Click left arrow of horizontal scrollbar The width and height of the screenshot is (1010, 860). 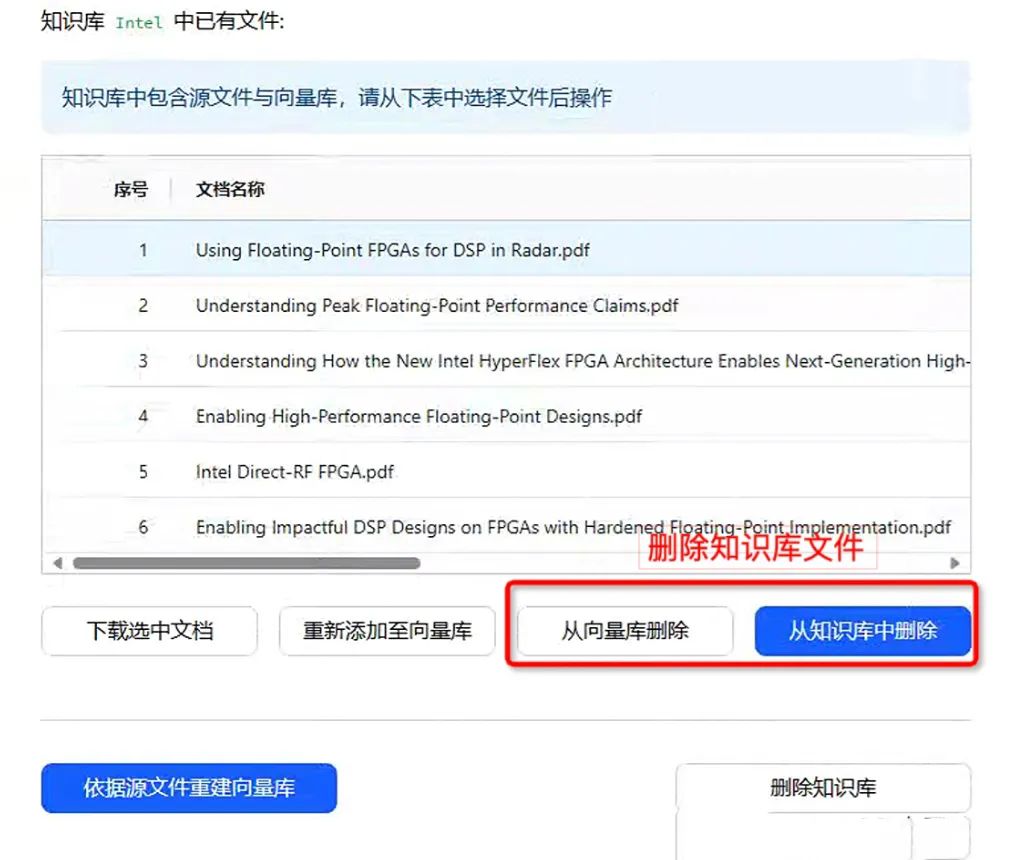pos(58,563)
